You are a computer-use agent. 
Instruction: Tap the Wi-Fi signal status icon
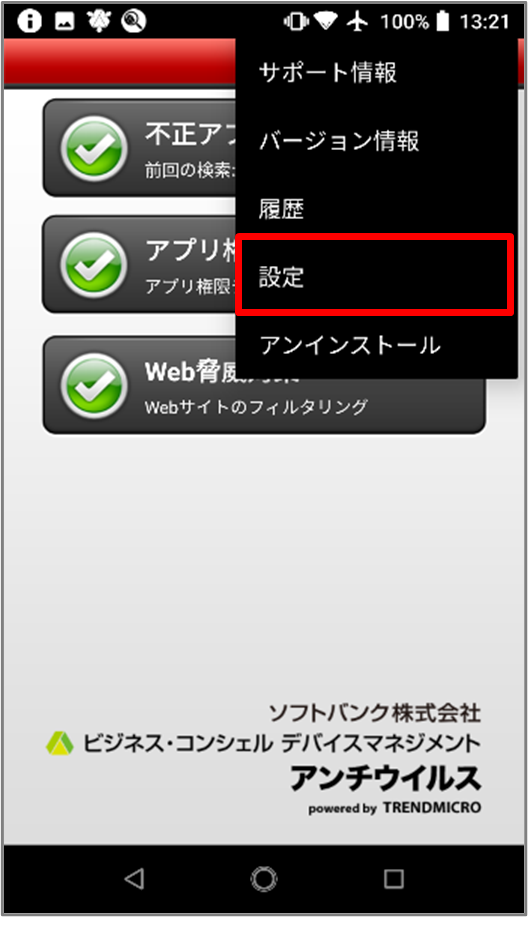pos(325,22)
